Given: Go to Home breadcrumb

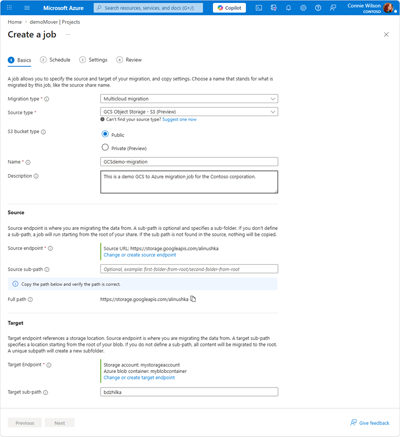Looking at the screenshot, I should (x=15, y=22).
